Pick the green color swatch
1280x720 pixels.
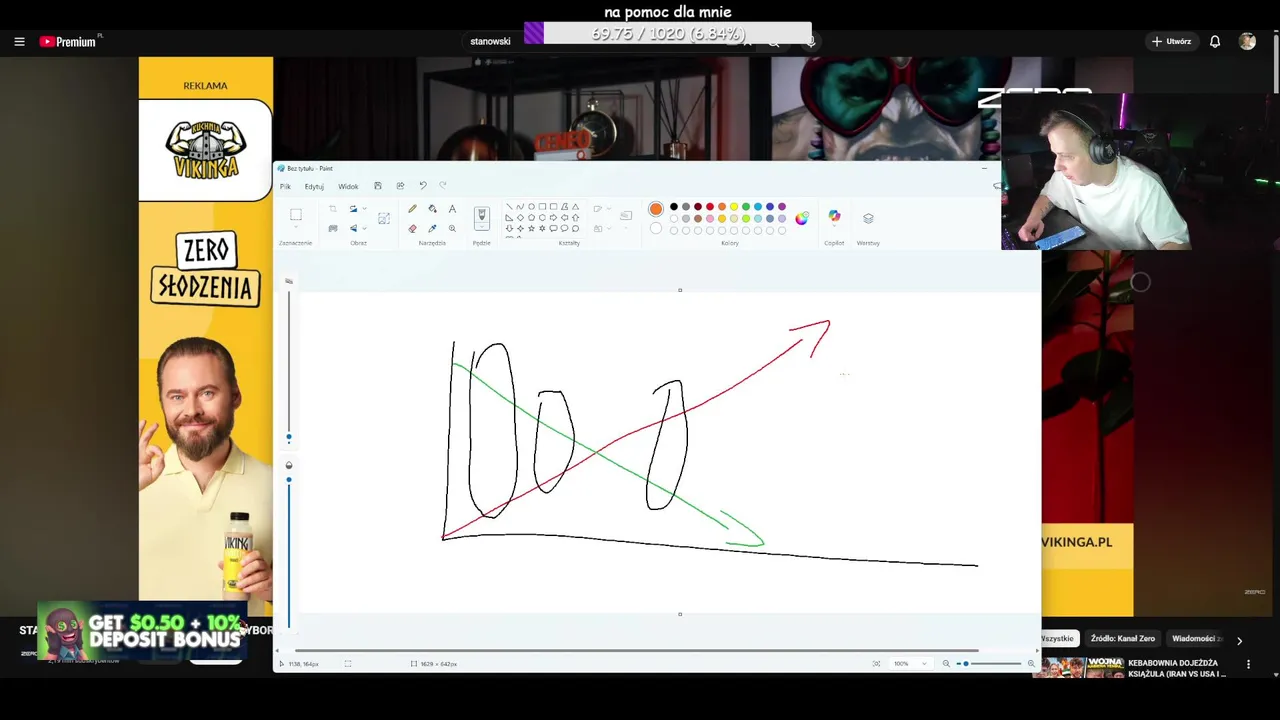pyautogui.click(x=746, y=207)
